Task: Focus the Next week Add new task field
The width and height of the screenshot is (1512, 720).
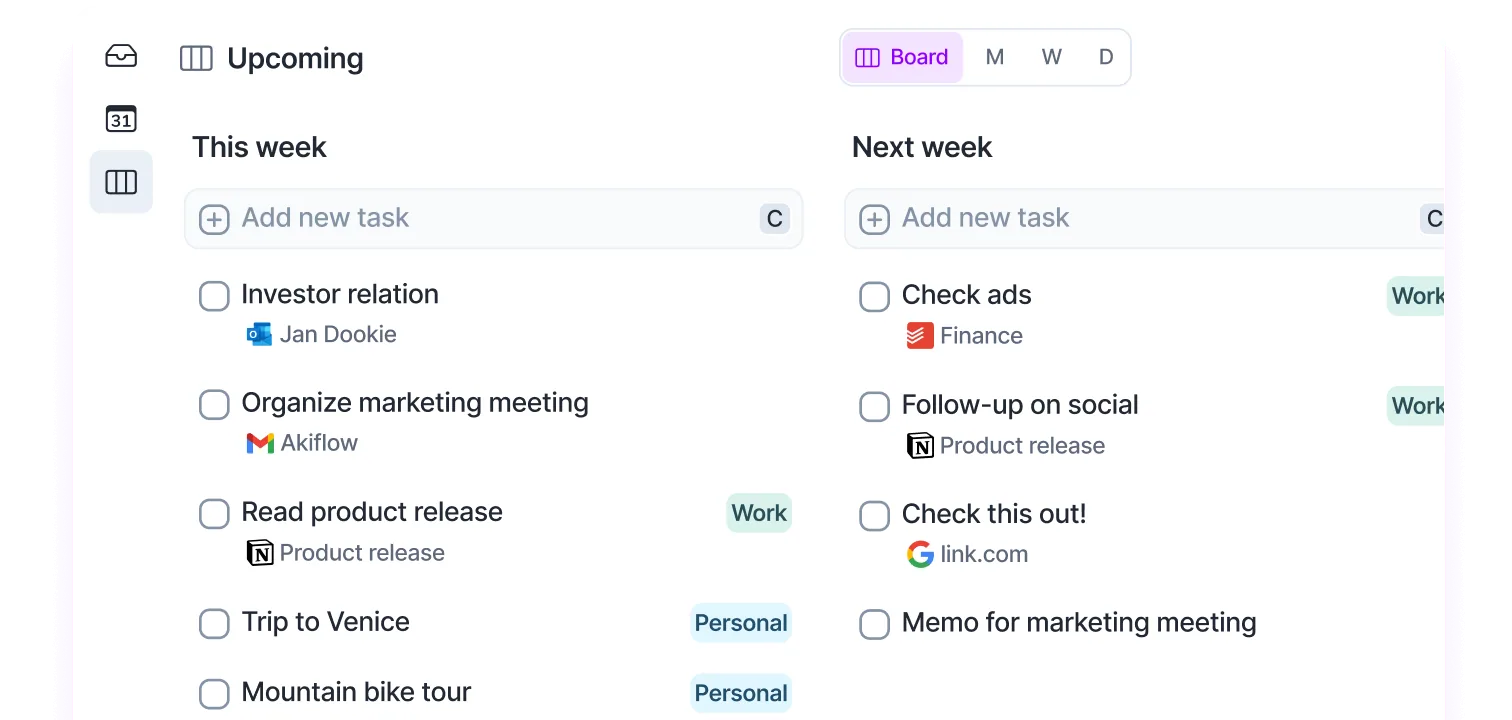Action: tap(1144, 218)
